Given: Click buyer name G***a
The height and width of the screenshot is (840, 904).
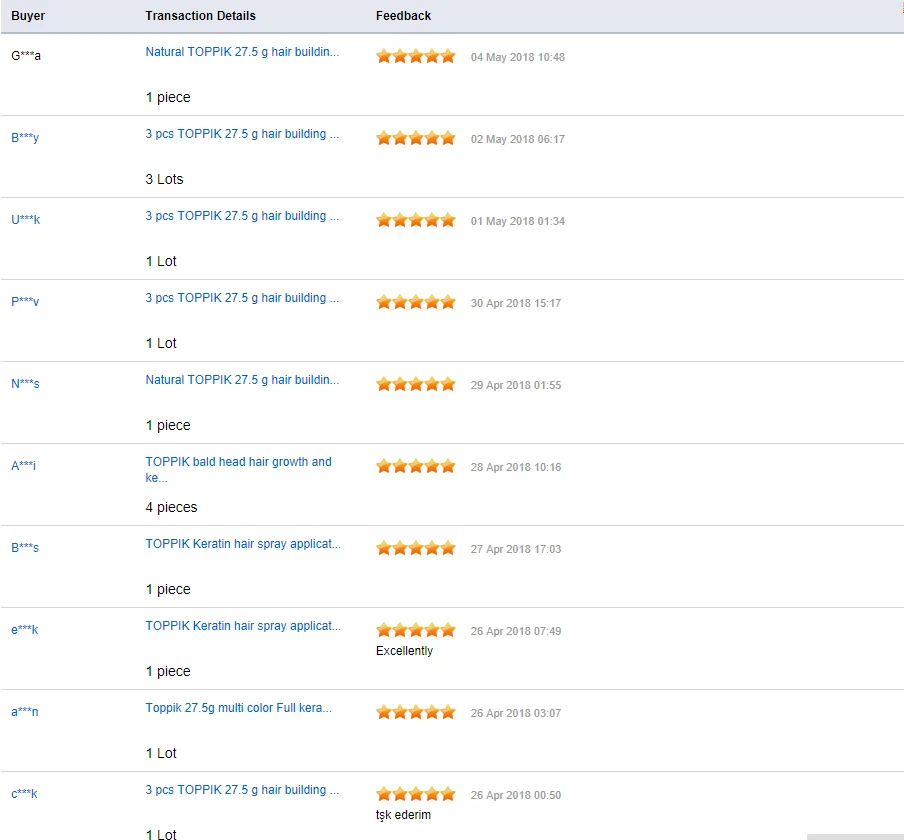Looking at the screenshot, I should (x=26, y=56).
